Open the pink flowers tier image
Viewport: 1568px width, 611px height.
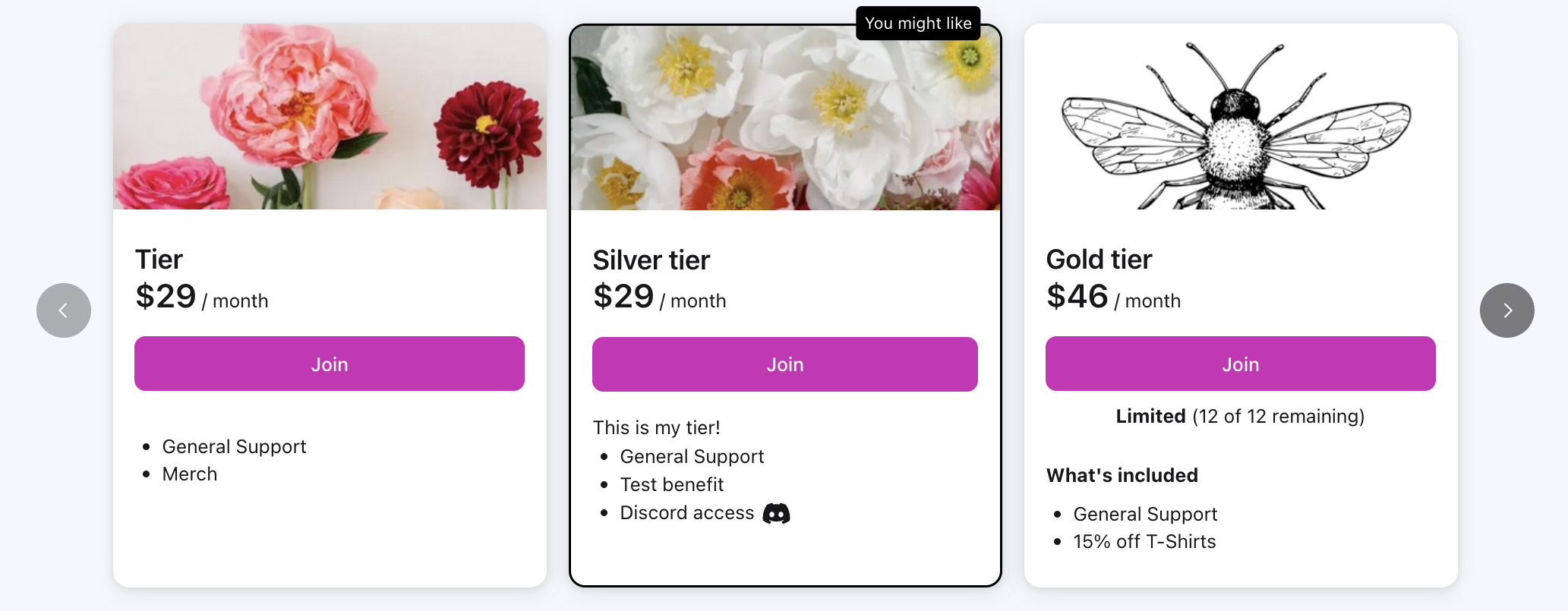[x=330, y=117]
